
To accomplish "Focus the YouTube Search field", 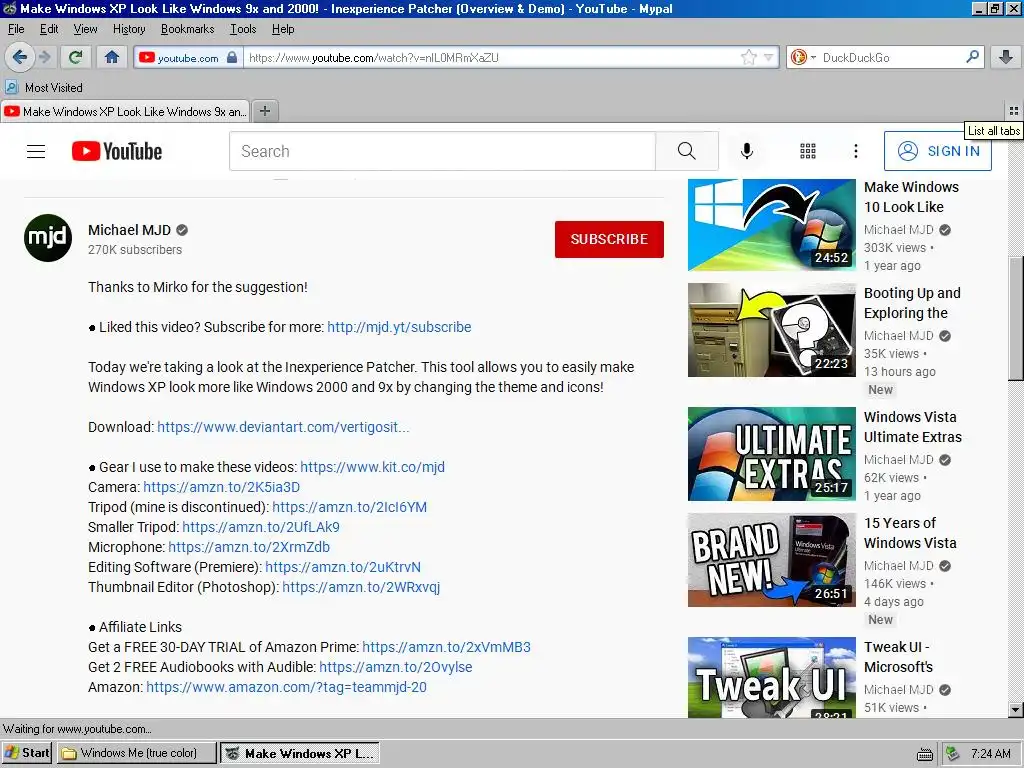I will tap(442, 152).
